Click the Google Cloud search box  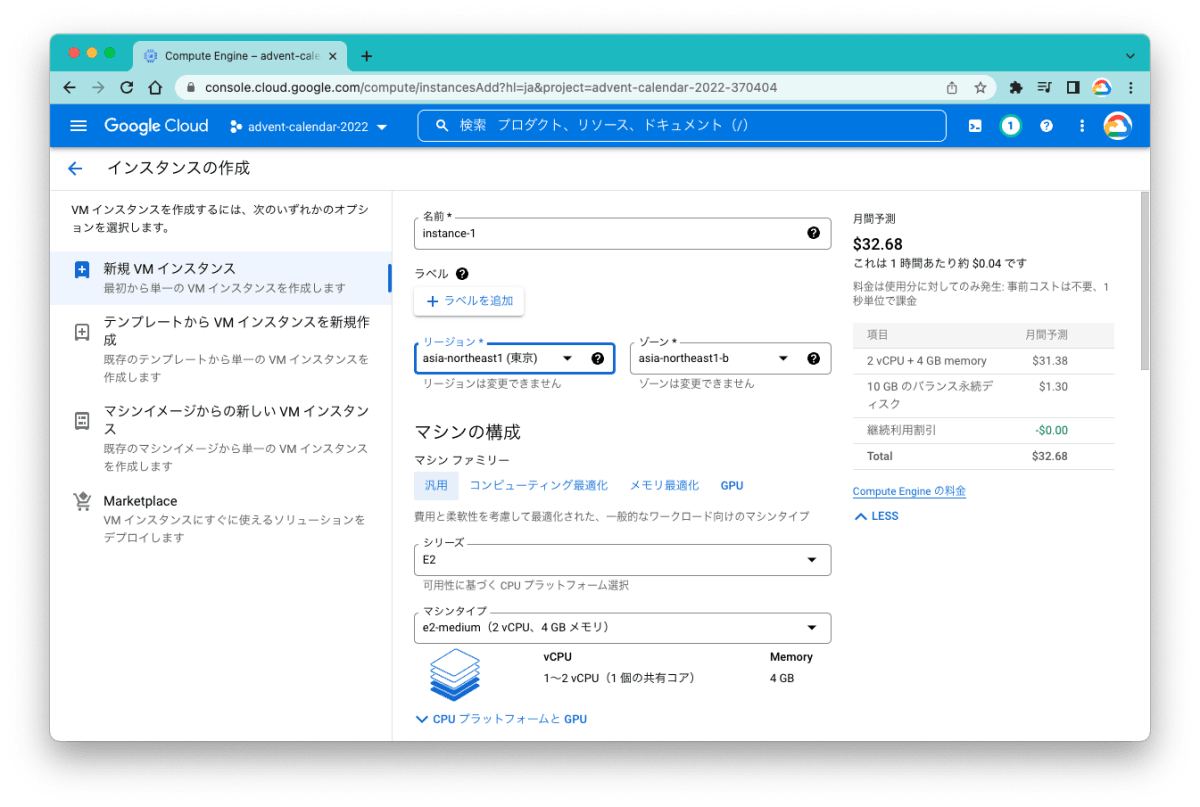coord(682,126)
